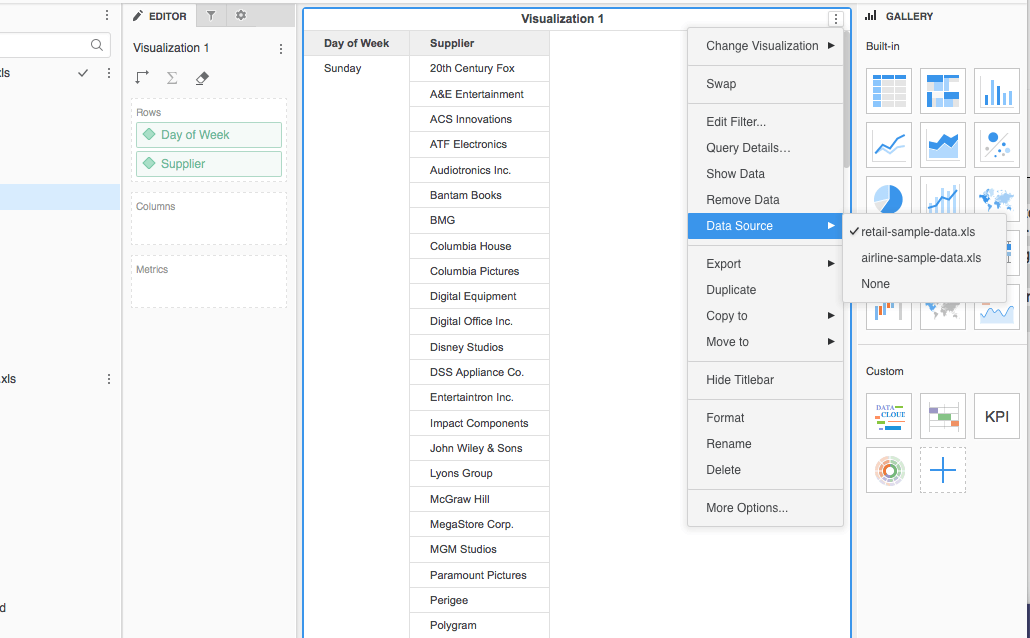Click the Day of Week column header

356,43
